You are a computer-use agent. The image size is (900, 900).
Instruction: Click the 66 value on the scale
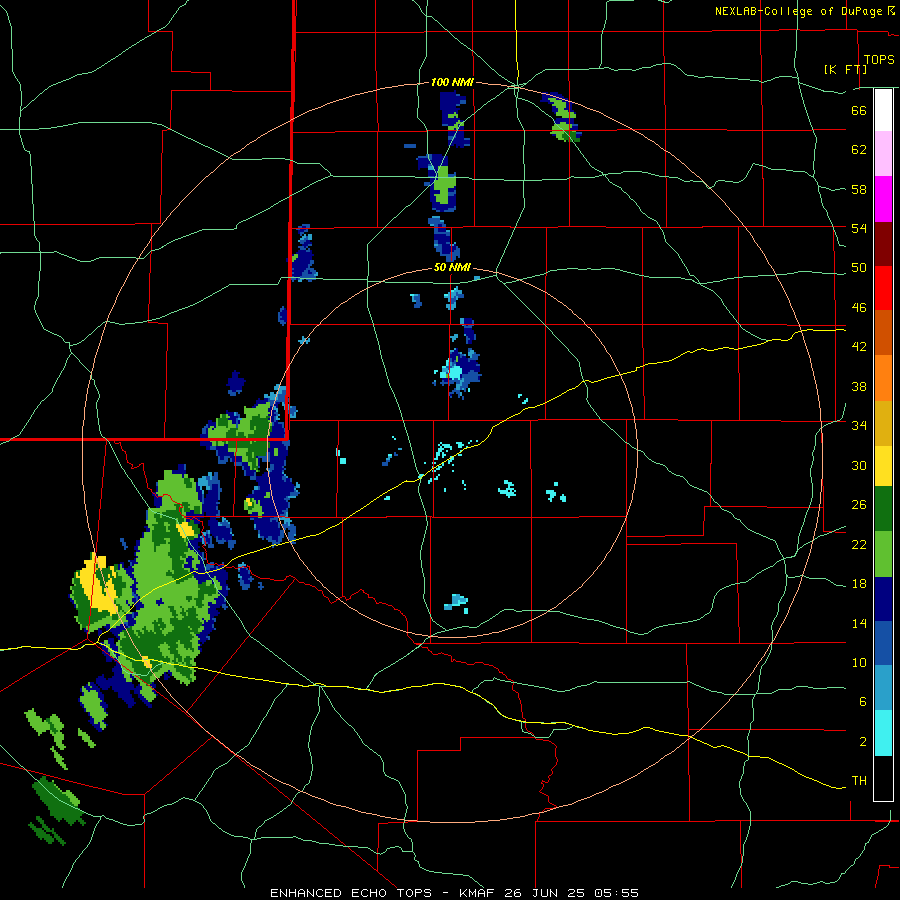(x=859, y=110)
